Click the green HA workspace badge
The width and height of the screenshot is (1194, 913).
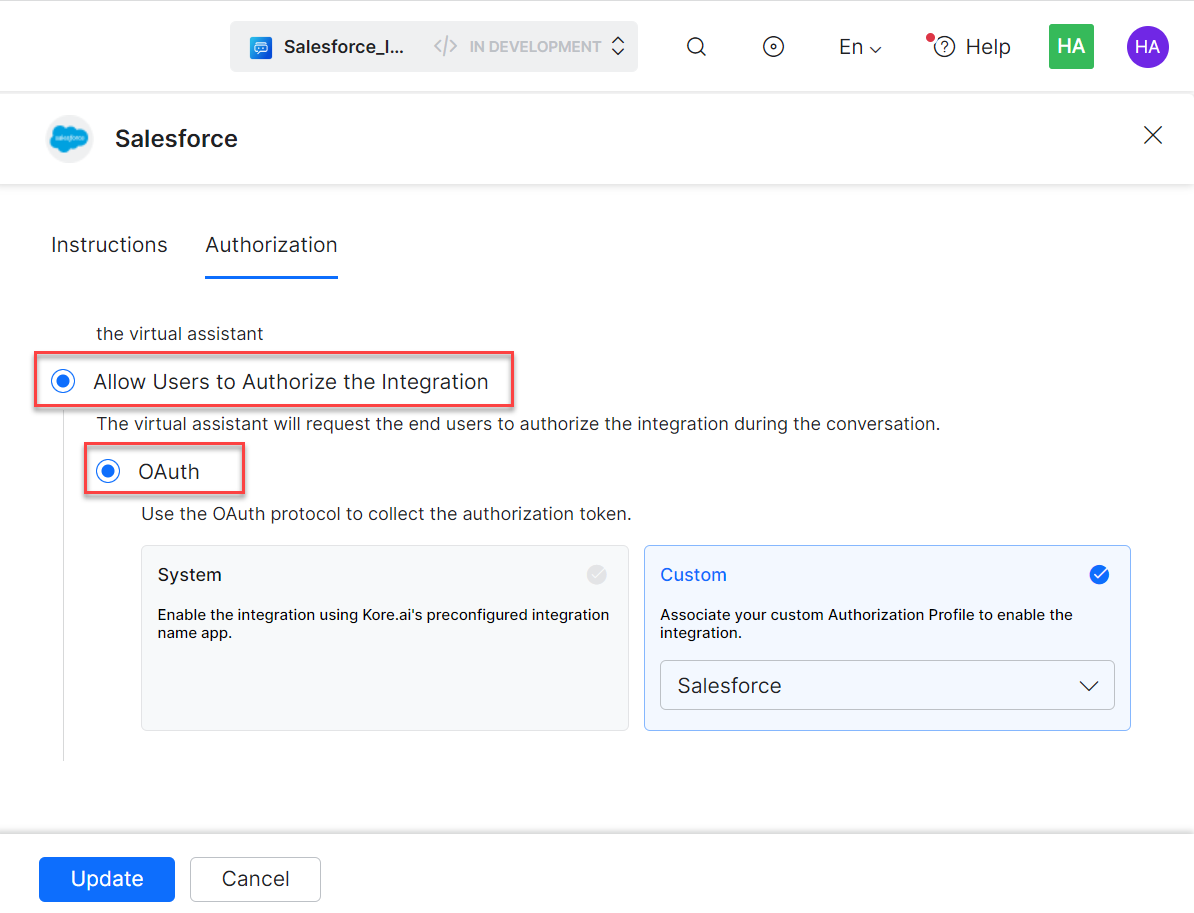1071,47
